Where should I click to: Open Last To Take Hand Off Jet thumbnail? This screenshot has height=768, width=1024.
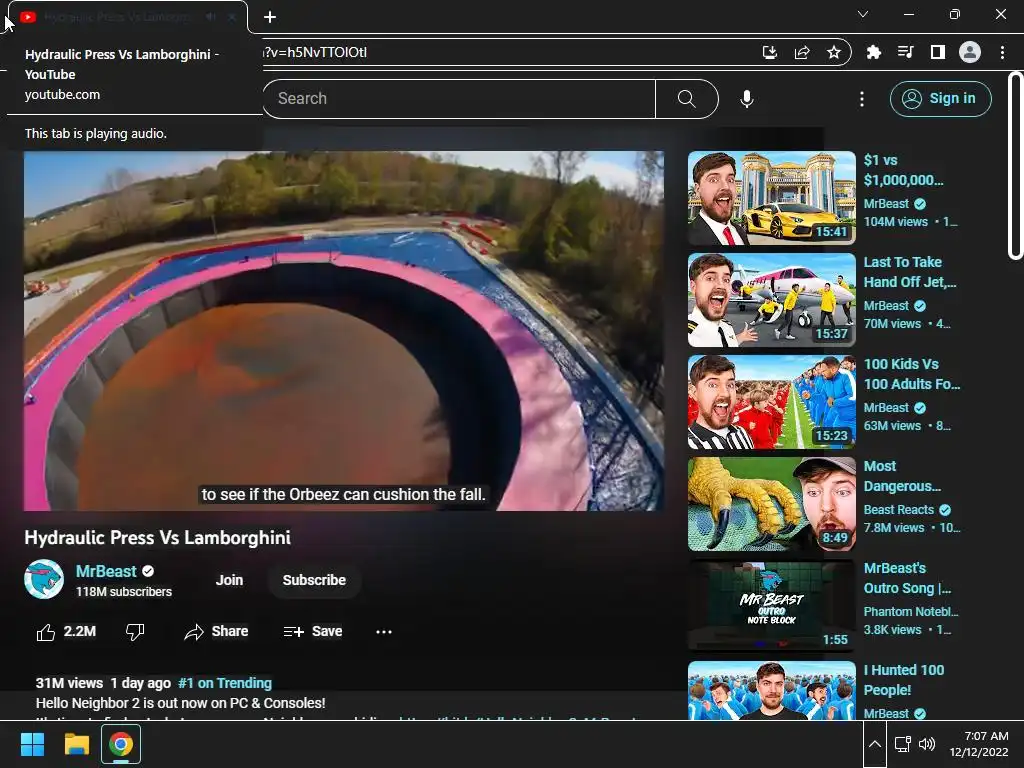pos(772,300)
